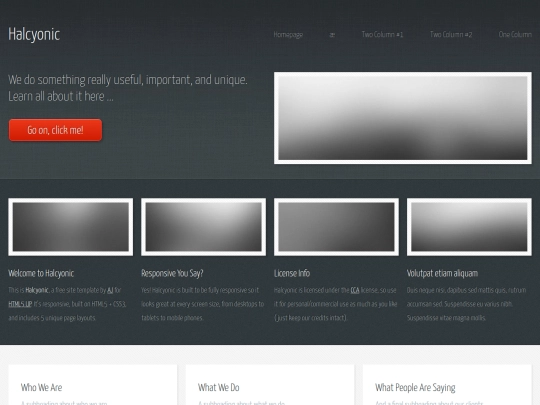Open the image above License Info

[336, 227]
